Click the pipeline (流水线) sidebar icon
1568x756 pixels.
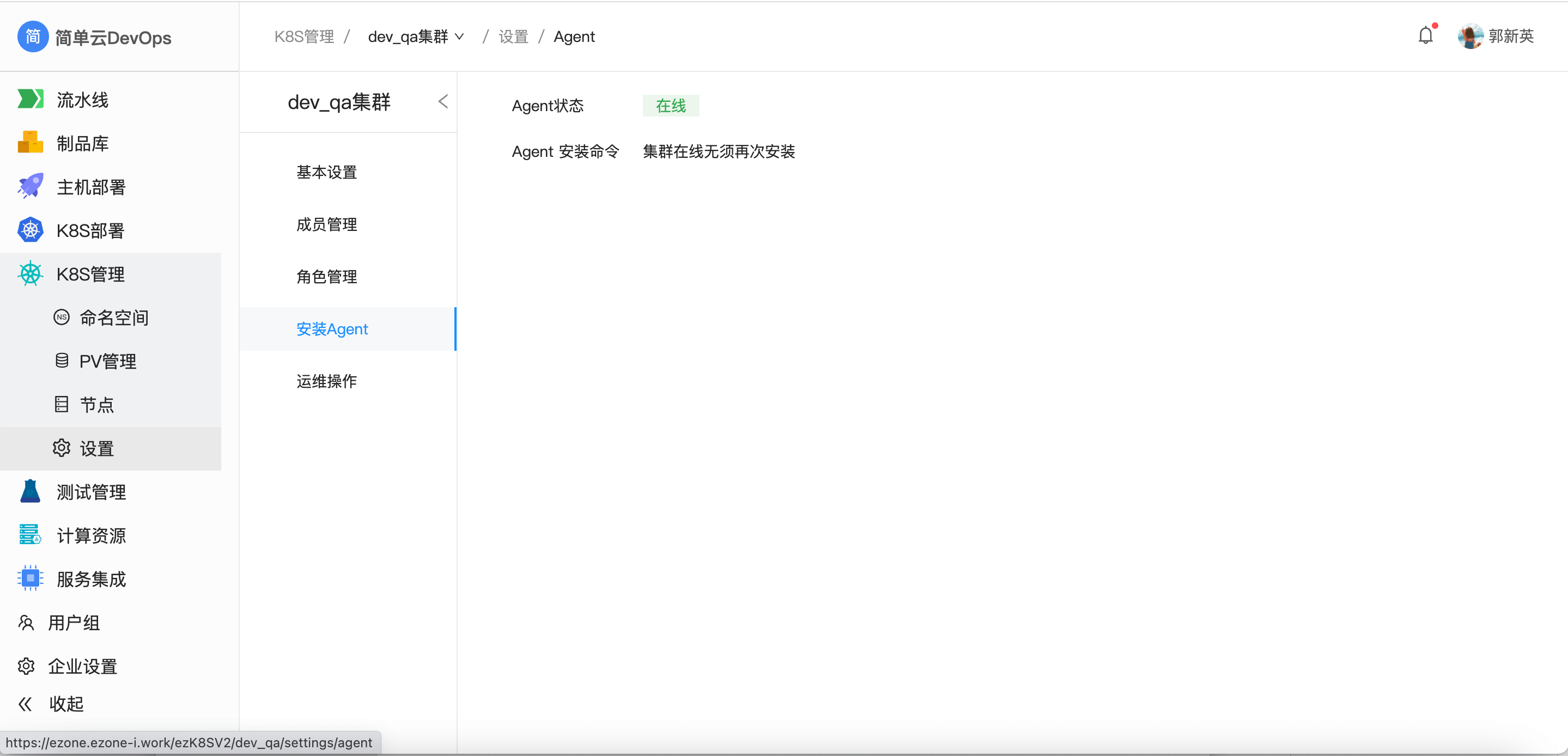pyautogui.click(x=30, y=99)
